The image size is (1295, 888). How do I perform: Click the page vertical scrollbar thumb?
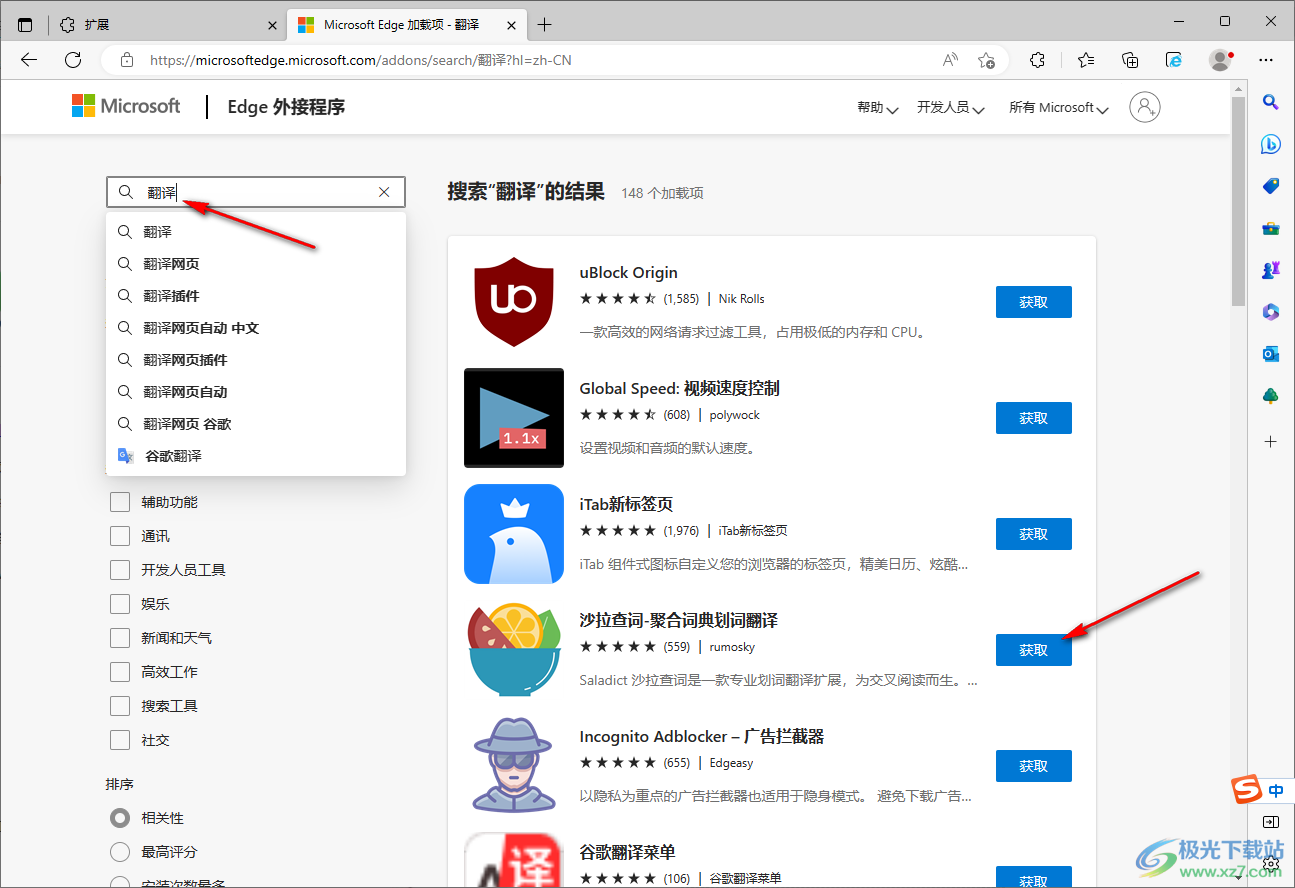pos(1239,200)
